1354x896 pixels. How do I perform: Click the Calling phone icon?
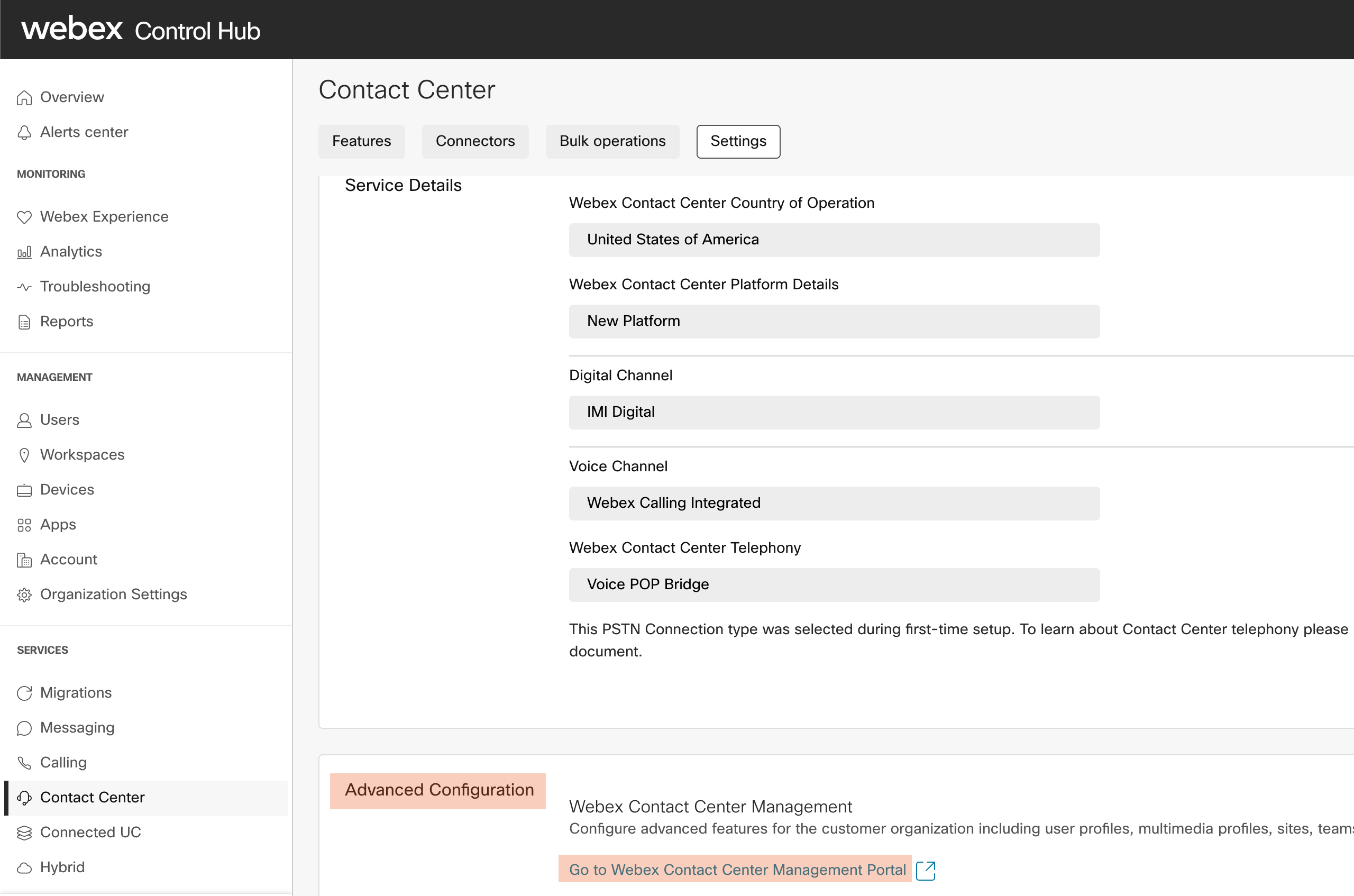[24, 762]
